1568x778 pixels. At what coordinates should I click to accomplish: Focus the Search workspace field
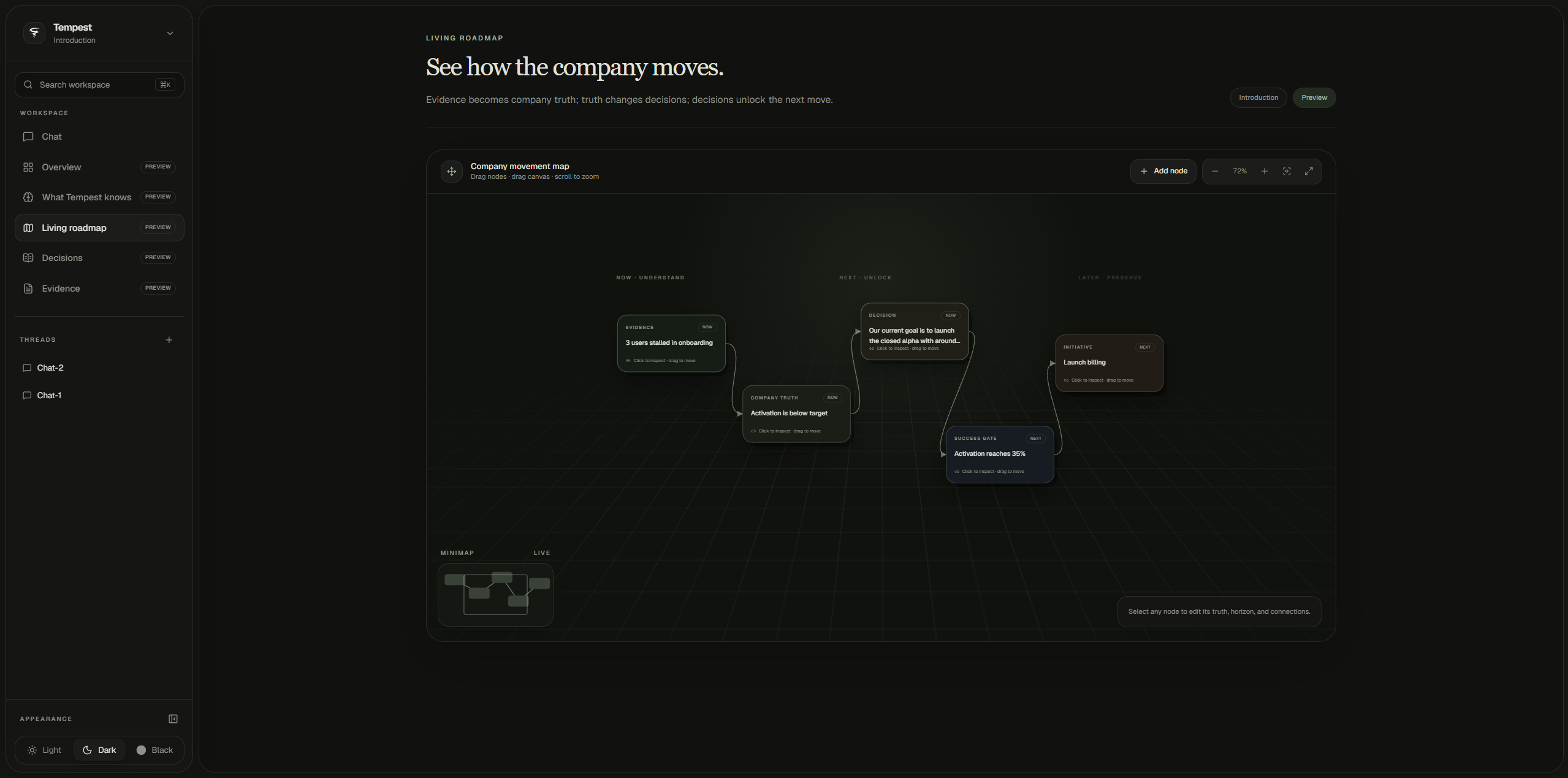99,85
